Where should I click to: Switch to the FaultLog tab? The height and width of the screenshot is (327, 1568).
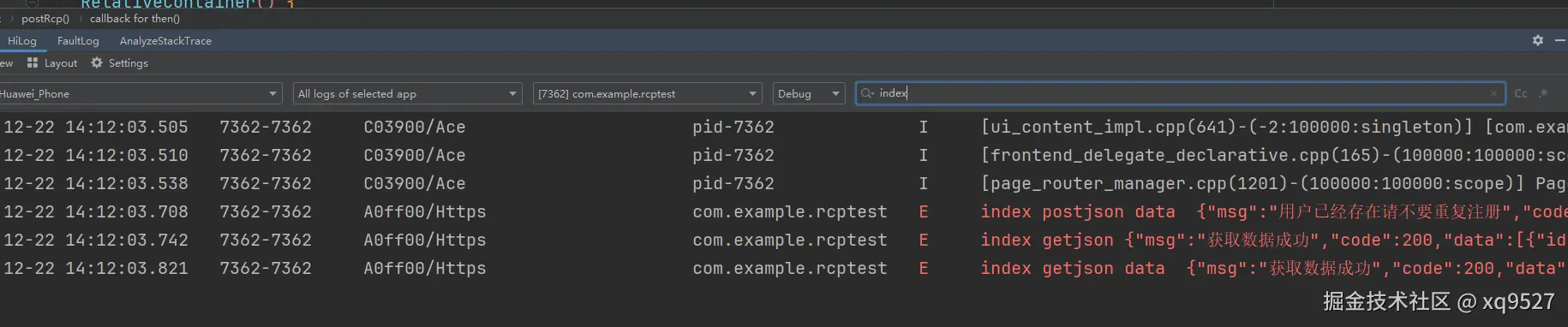click(x=78, y=40)
